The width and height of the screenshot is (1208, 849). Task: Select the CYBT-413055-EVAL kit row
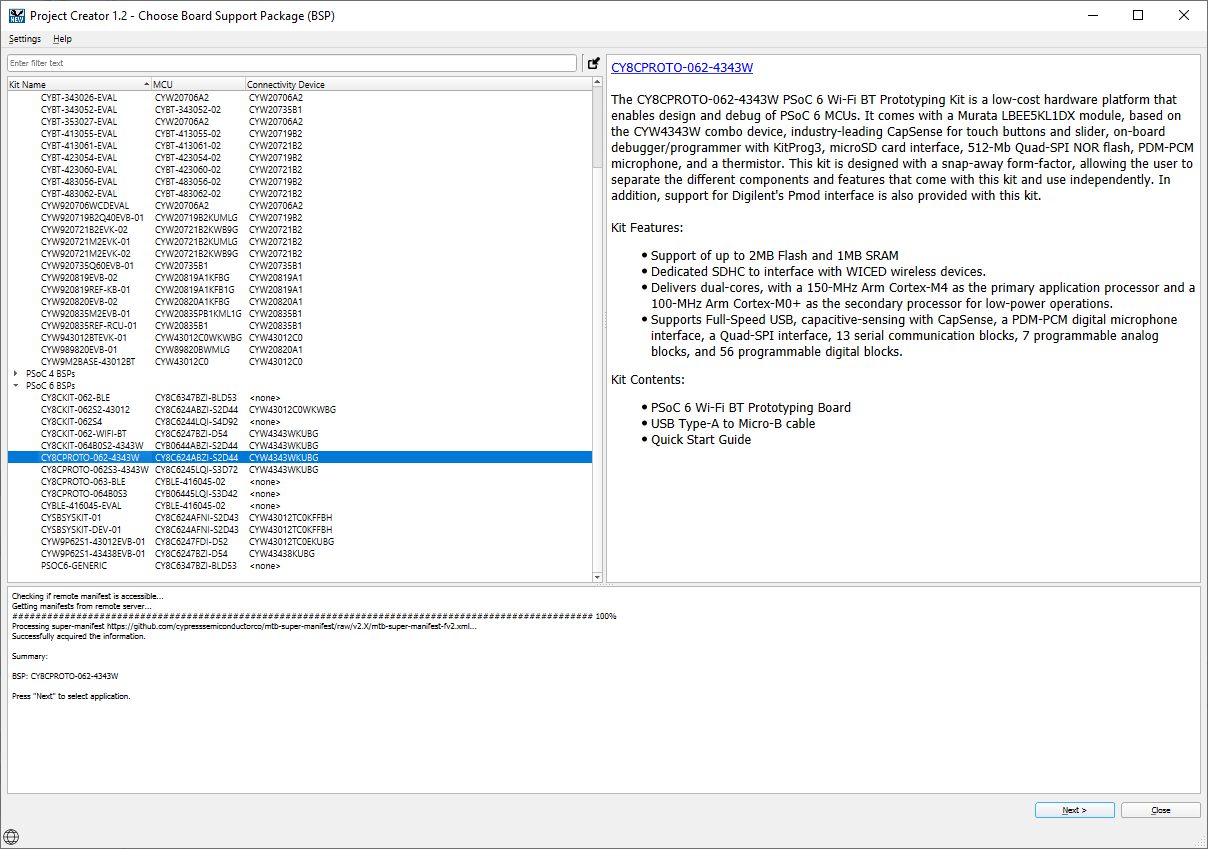(300, 133)
